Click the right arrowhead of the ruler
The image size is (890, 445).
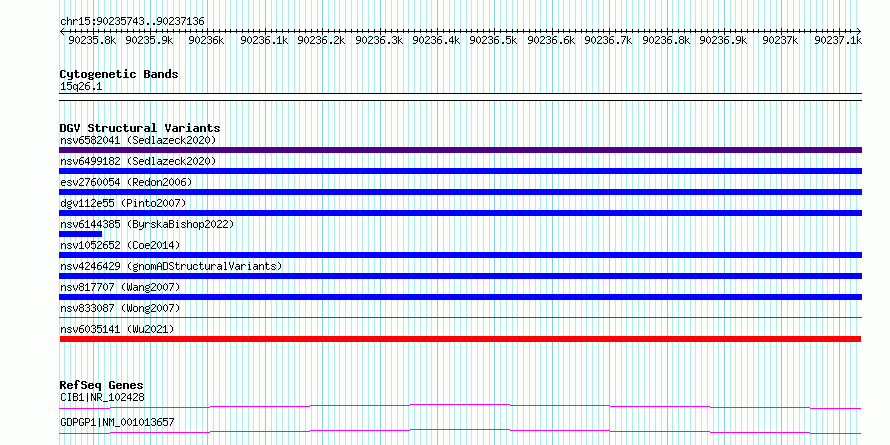tap(859, 31)
